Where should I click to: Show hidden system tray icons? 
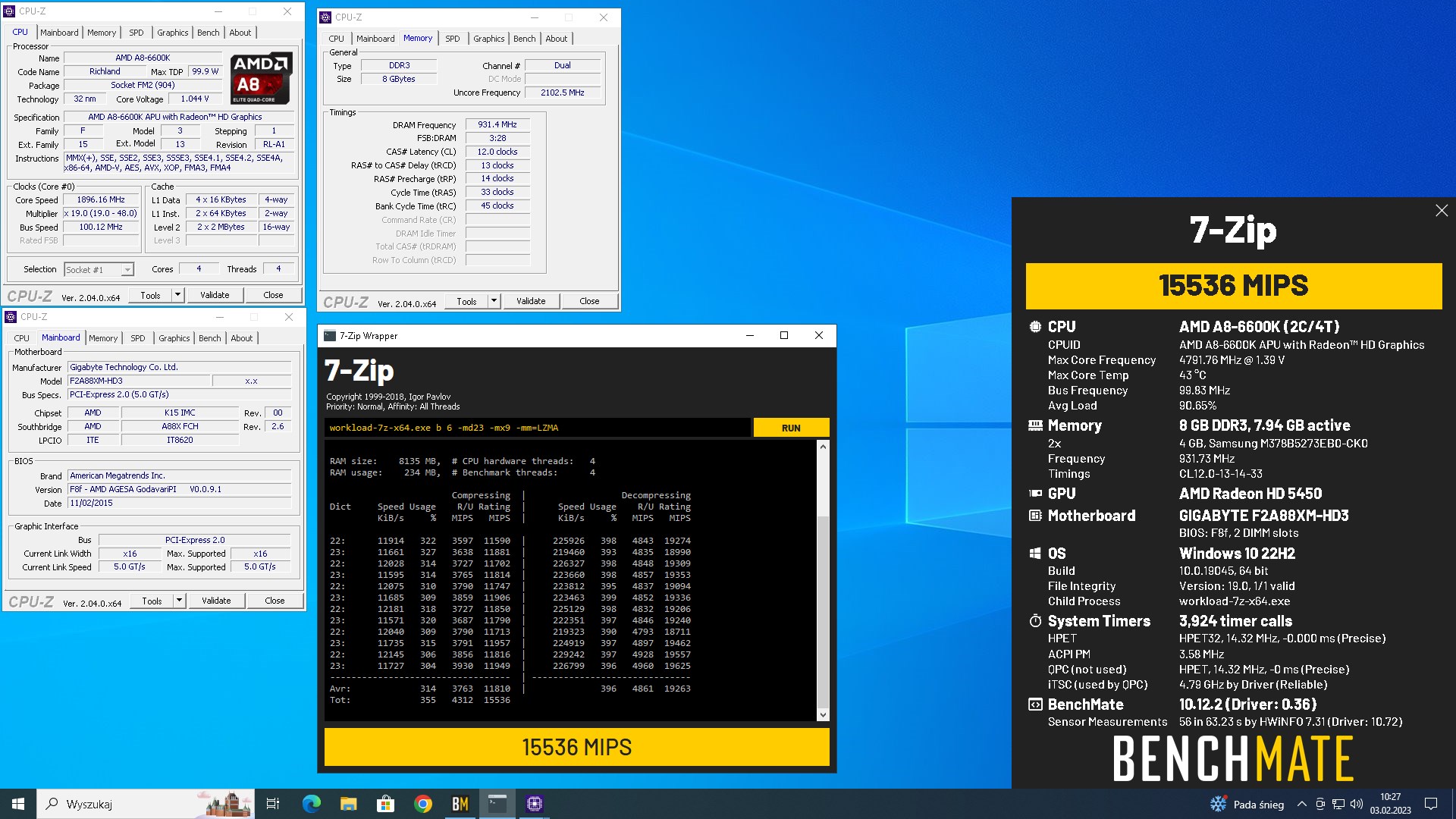(1302, 804)
